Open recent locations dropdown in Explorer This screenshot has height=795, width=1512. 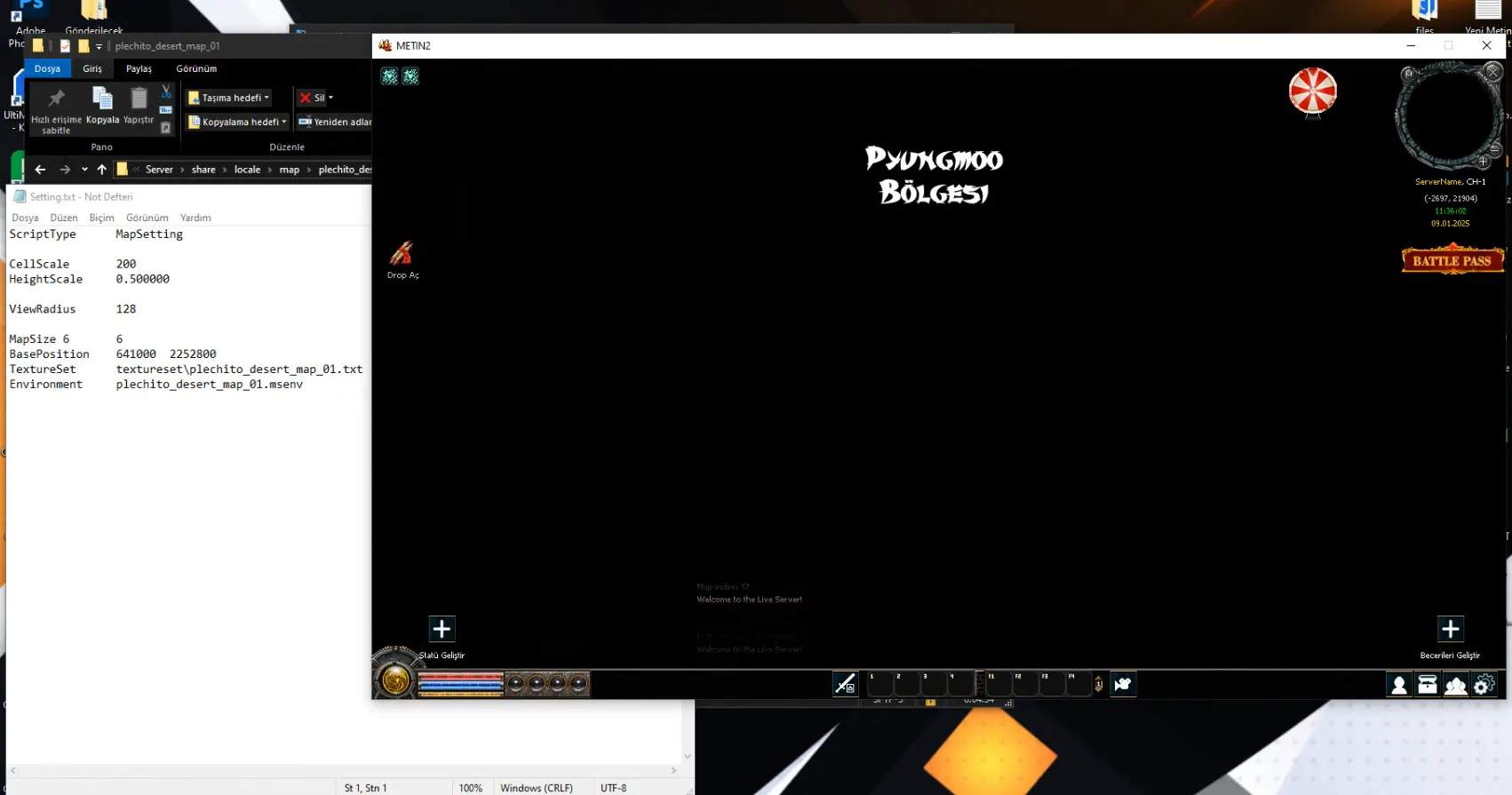click(84, 169)
